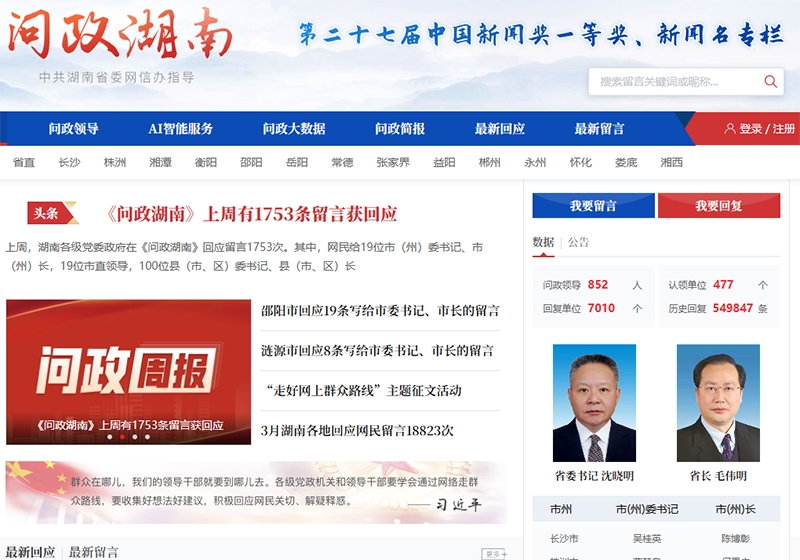Click the 回复单位 7010 statistic
The image size is (800, 560).
pos(593,308)
